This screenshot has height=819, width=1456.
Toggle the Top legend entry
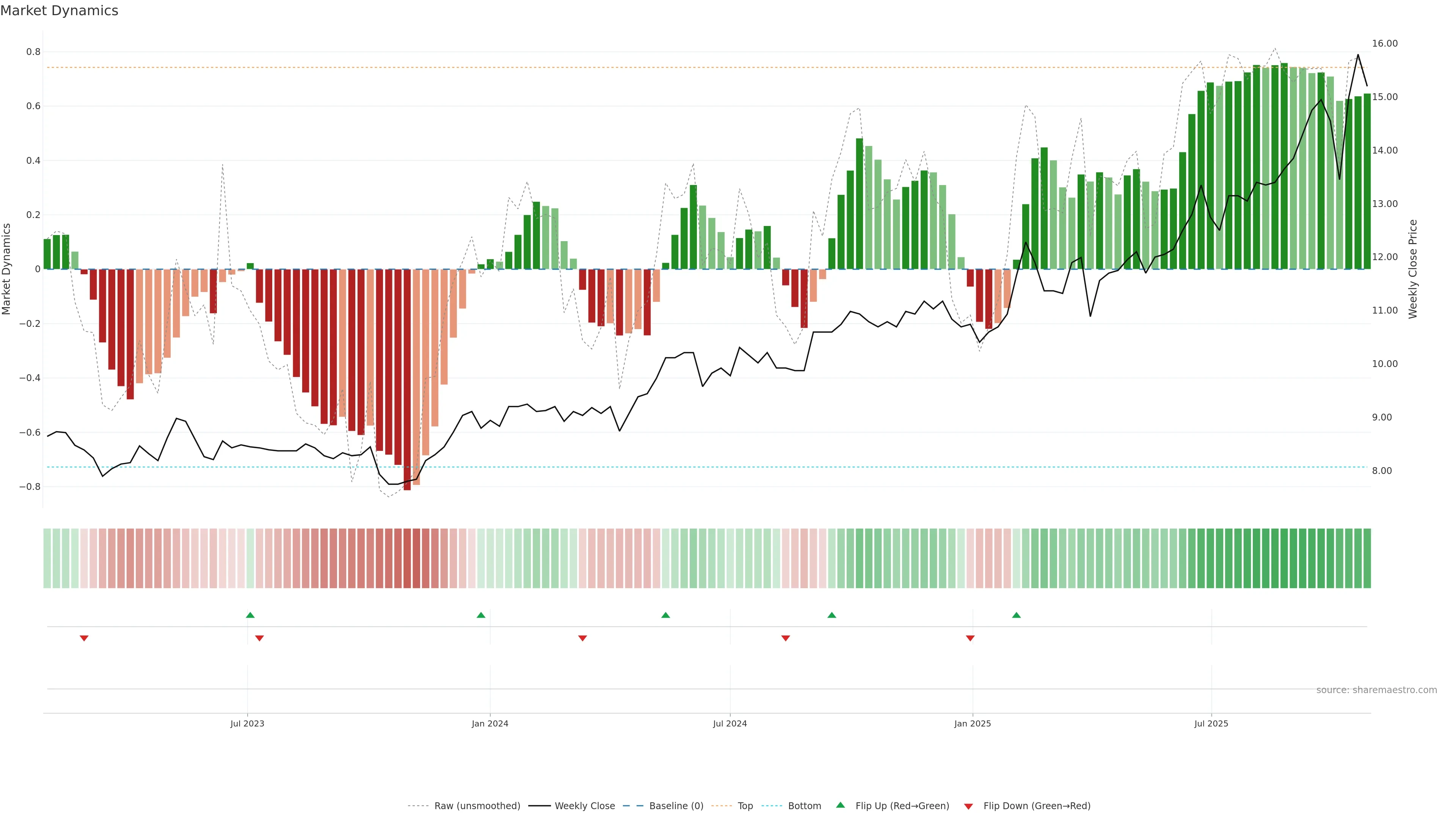(745, 806)
